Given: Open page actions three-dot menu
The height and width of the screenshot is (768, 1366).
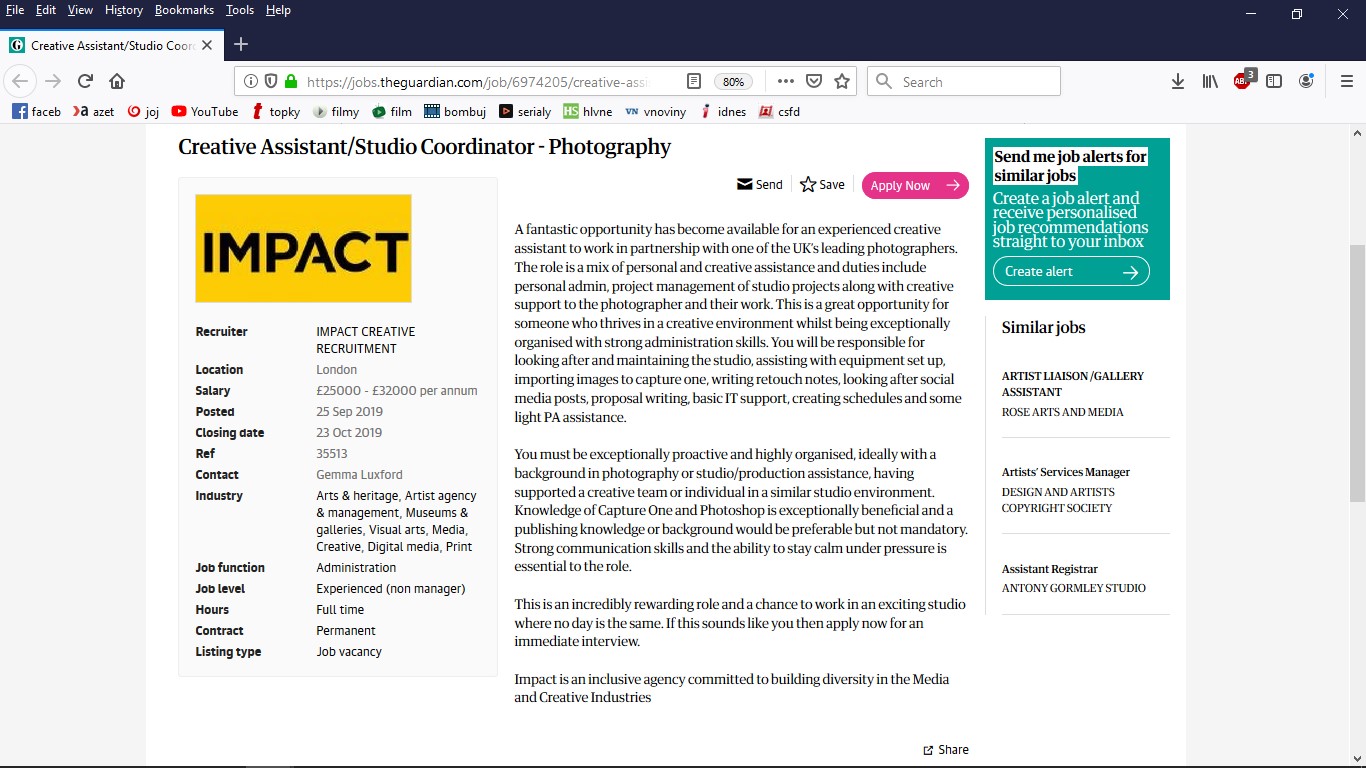Looking at the screenshot, I should tap(785, 82).
